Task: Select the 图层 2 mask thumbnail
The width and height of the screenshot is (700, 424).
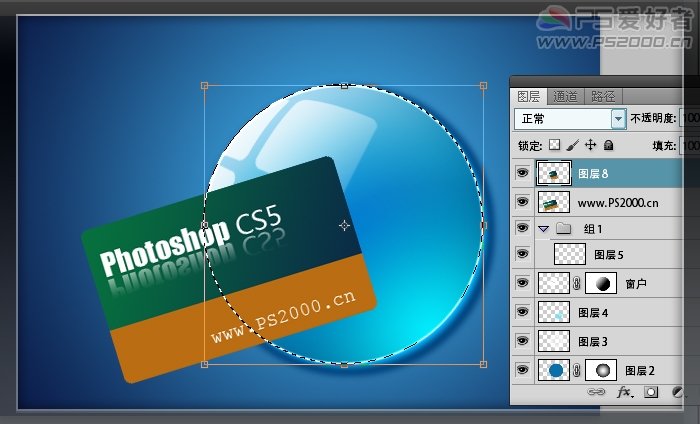Action: pos(601,370)
